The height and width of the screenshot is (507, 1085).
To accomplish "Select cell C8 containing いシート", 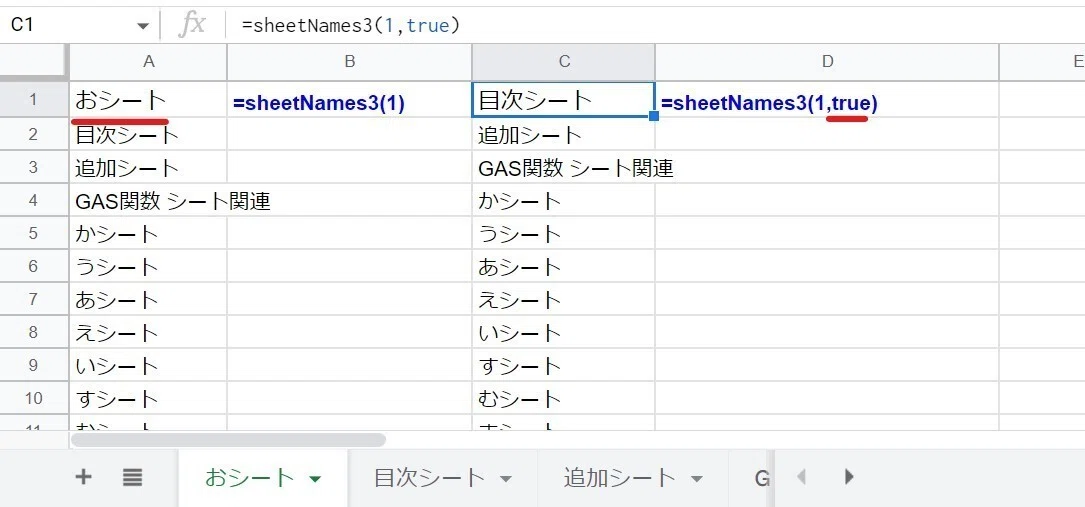I will pyautogui.click(x=563, y=333).
